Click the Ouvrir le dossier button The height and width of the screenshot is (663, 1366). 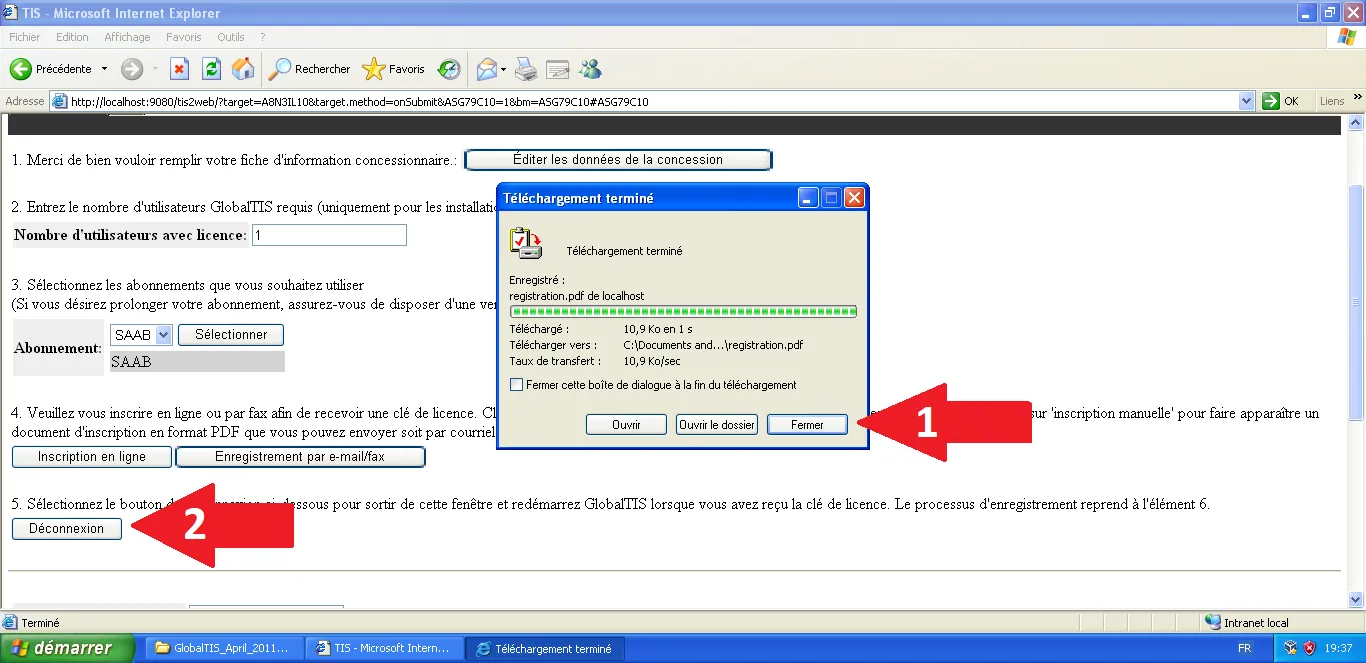(x=716, y=425)
